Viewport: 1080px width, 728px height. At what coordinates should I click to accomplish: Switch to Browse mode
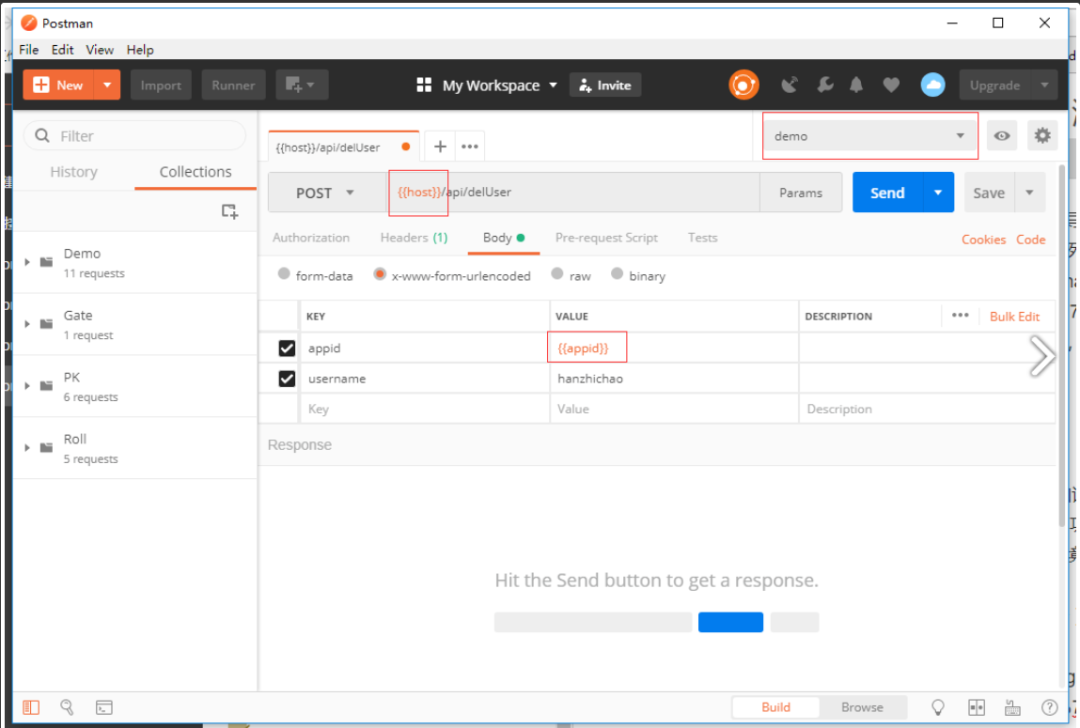click(862, 707)
